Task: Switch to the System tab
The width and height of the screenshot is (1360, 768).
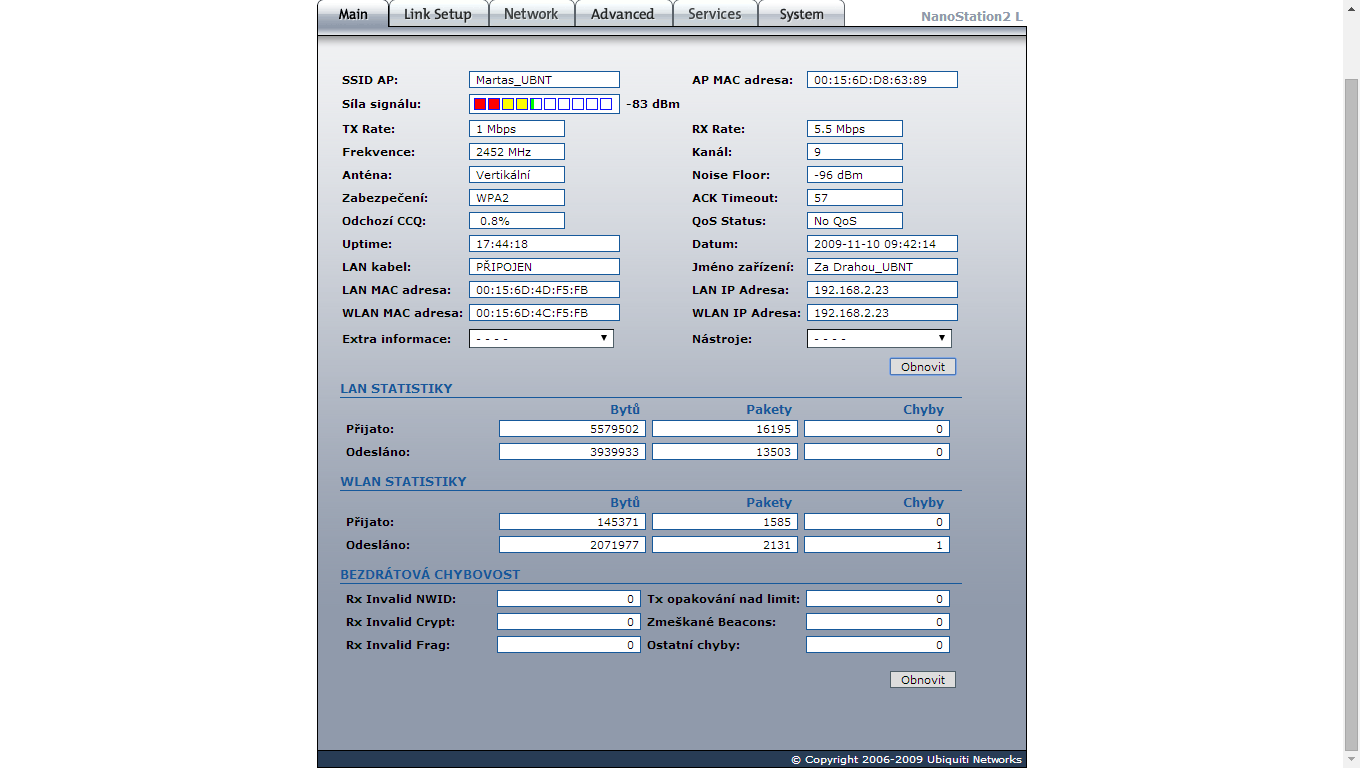Action: (x=801, y=14)
